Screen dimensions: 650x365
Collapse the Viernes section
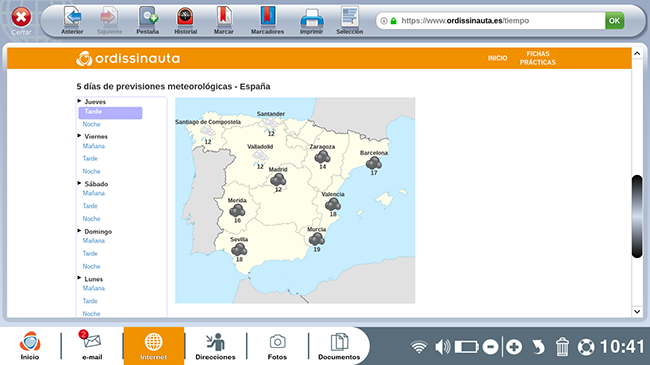[79, 136]
